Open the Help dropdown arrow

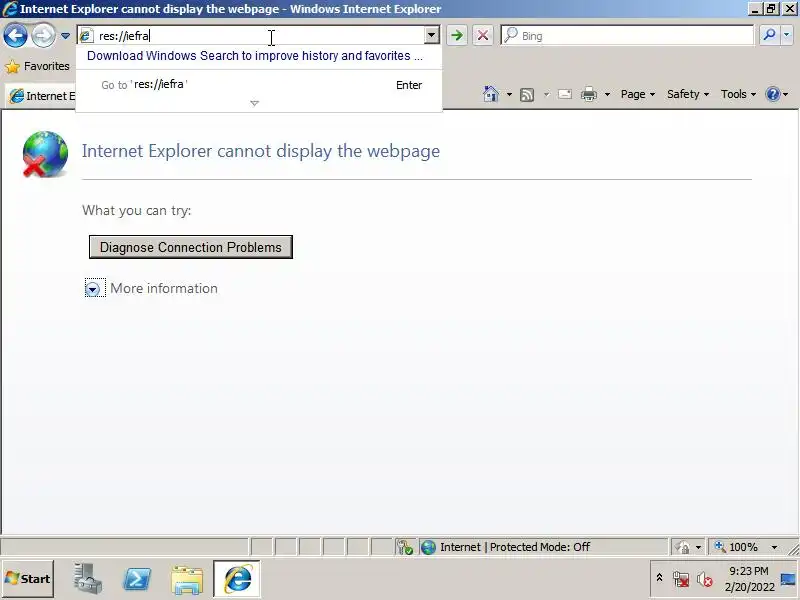click(785, 95)
